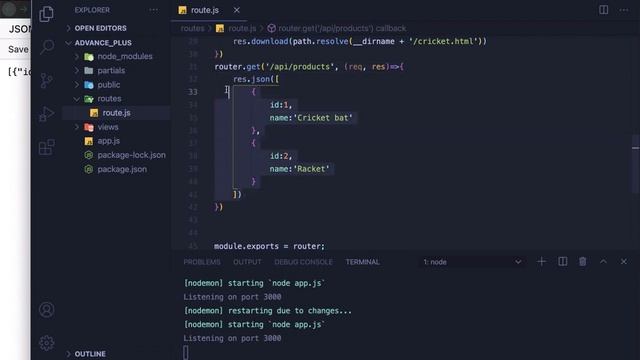This screenshot has width=640, height=360.
Task: Open package.json from the file tree
Action: (122, 169)
